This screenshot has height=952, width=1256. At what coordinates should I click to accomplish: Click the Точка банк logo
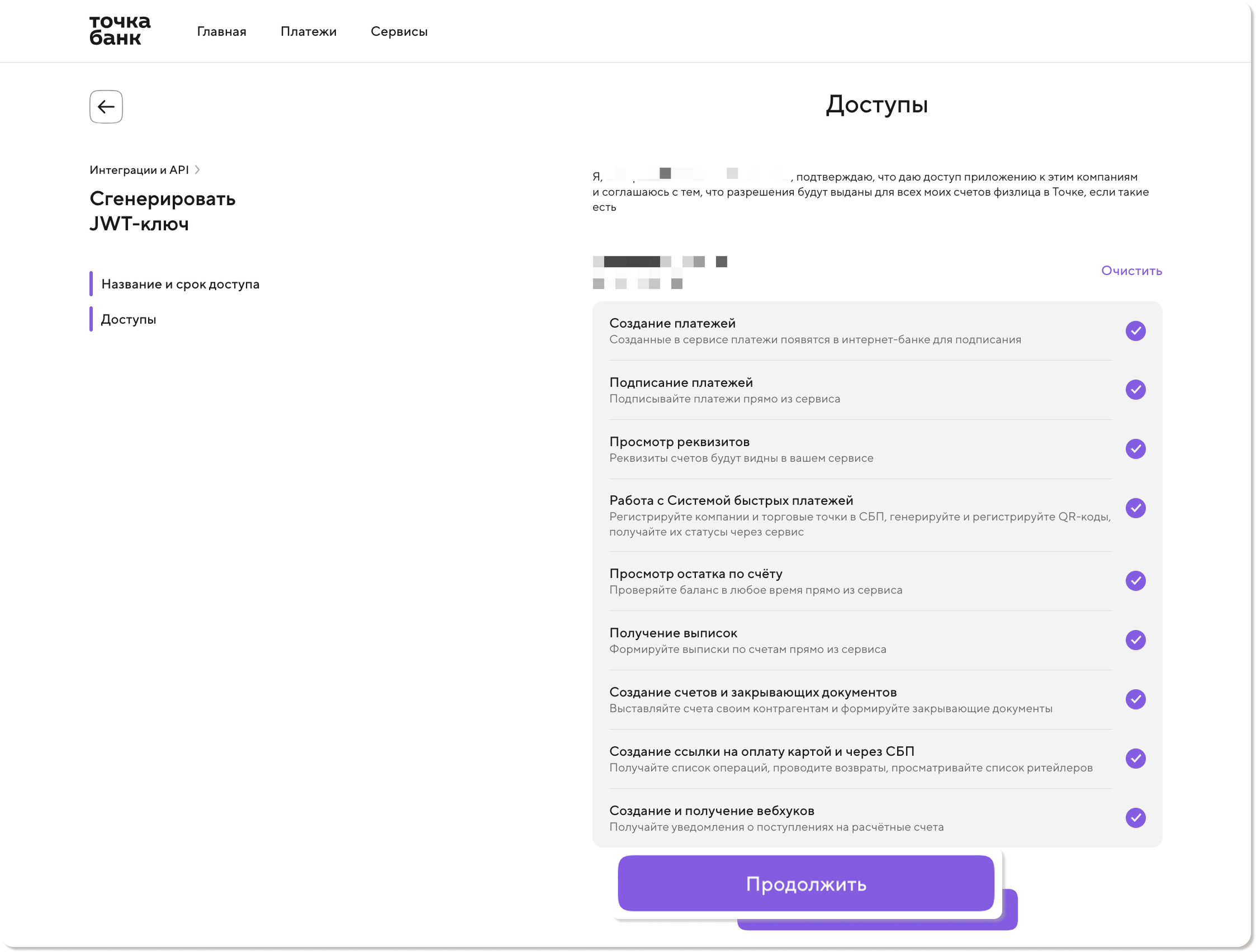[x=120, y=30]
